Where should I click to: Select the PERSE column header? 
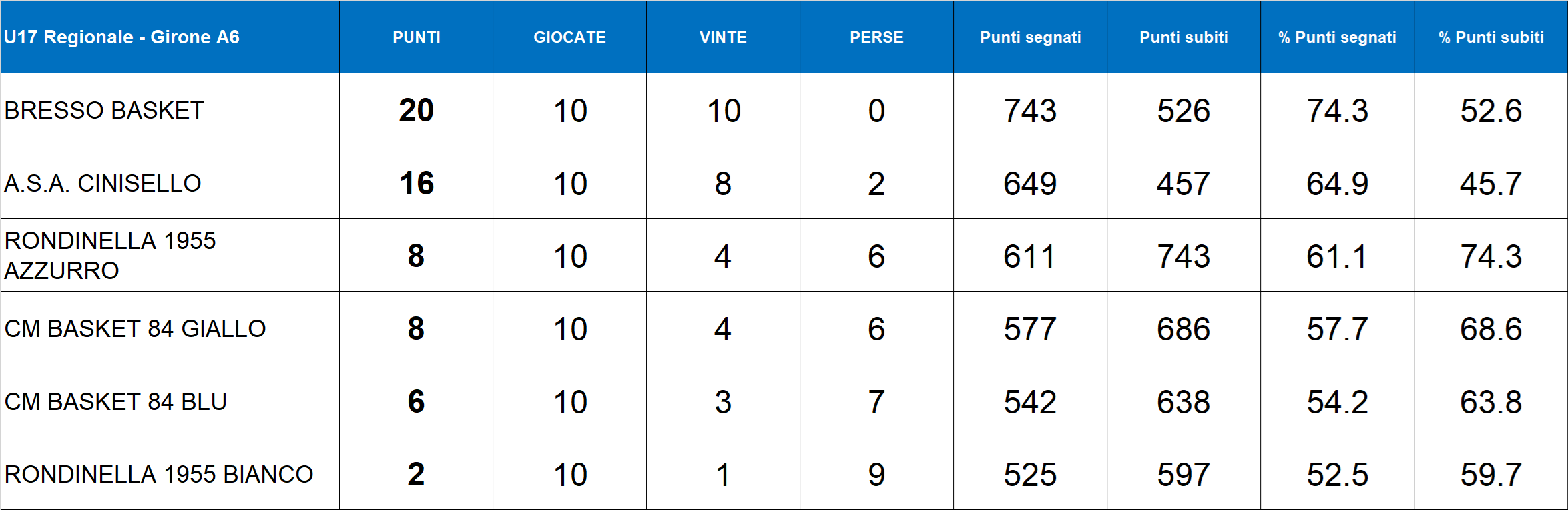(876, 37)
